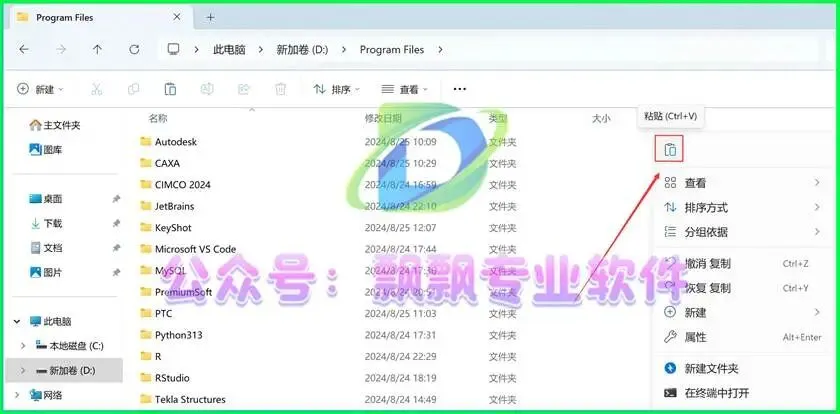Expand the 此电脑 tree node
840x414 pixels.
coord(17,322)
